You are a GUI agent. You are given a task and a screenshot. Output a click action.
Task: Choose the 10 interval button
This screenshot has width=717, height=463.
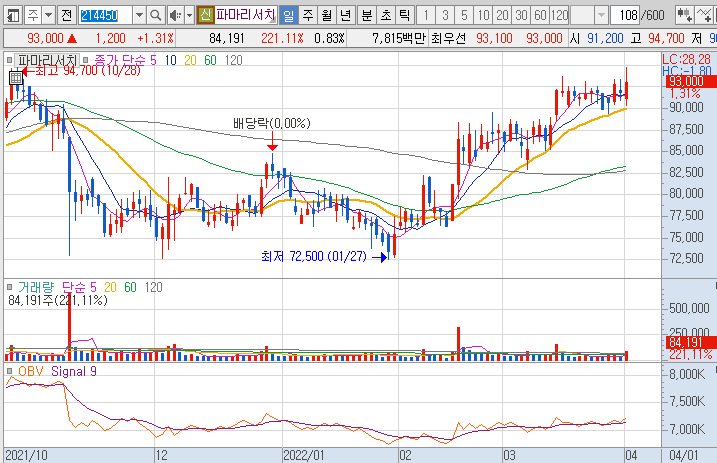point(483,16)
